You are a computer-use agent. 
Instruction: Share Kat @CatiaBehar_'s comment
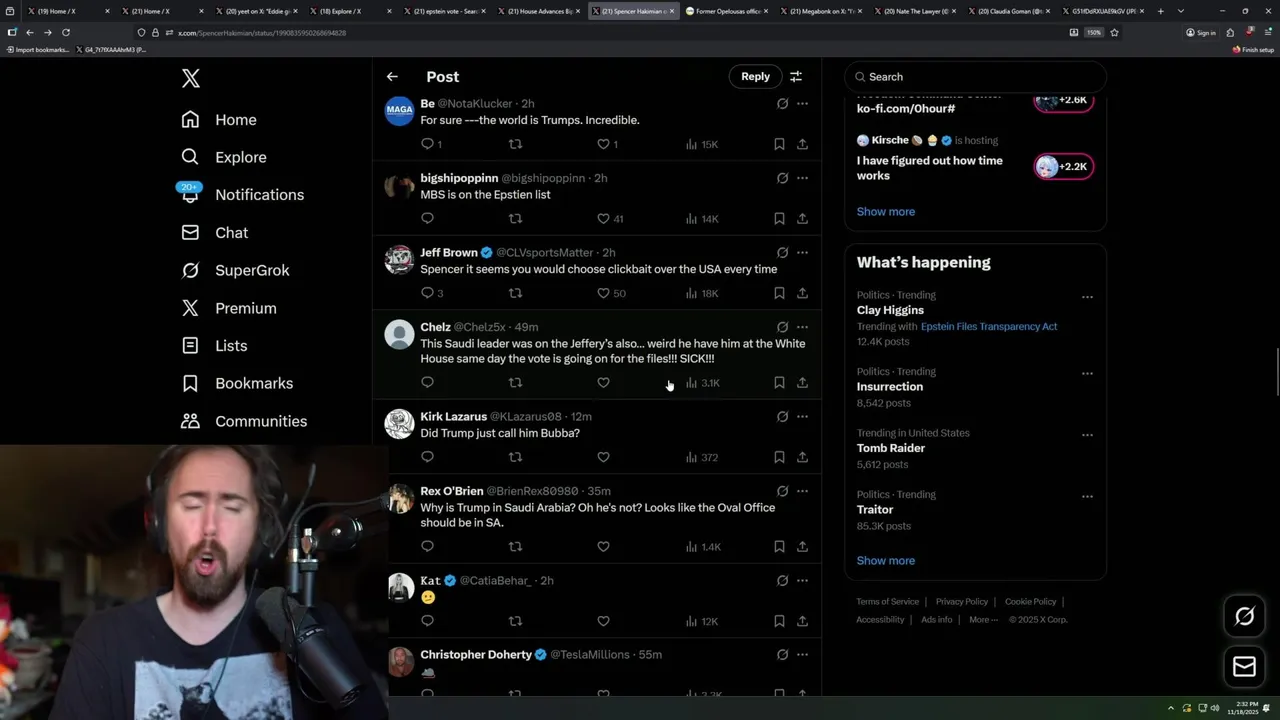pyautogui.click(x=802, y=621)
